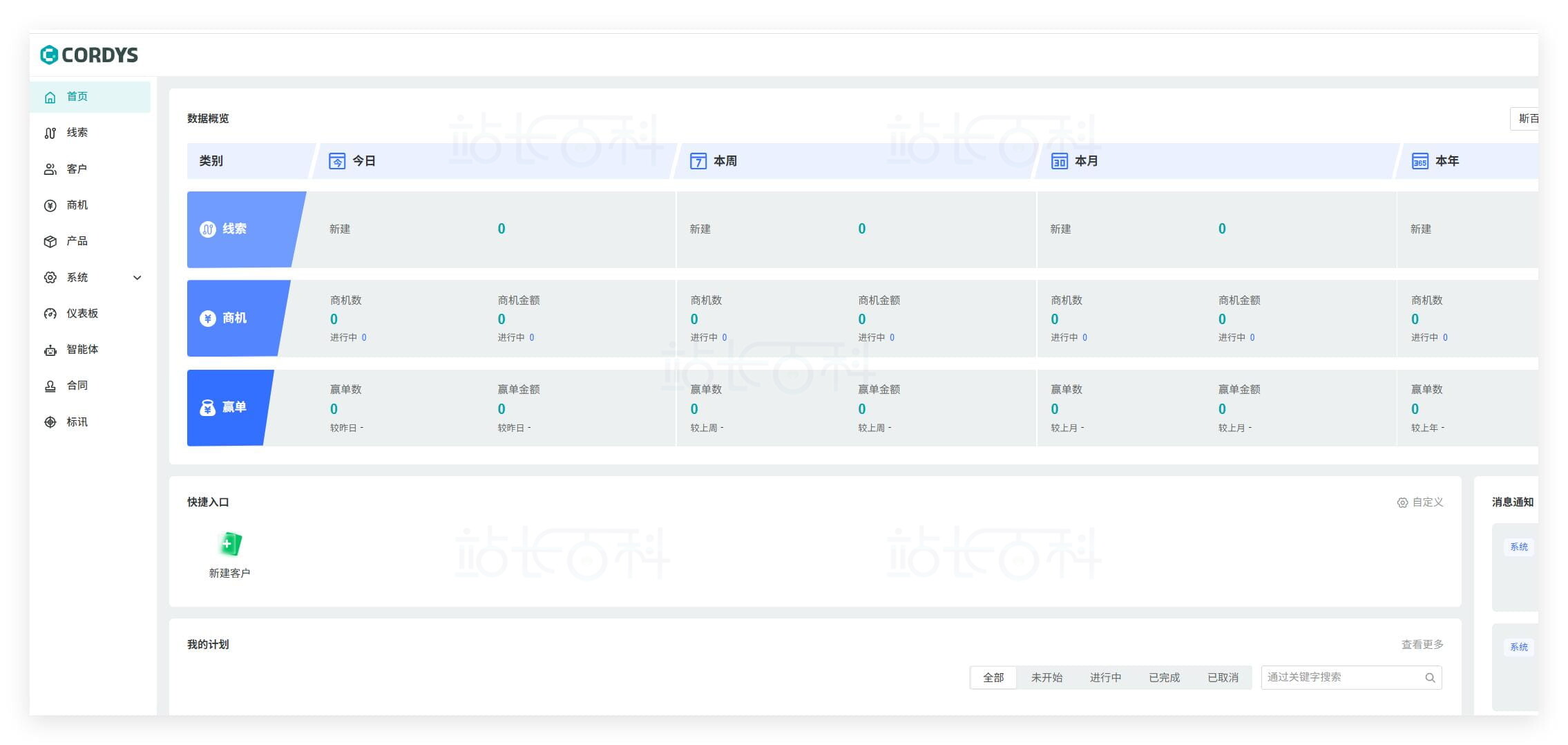Open the 智能体 agent robot icon
Image resolution: width=1568 pixels, height=745 pixels.
pyautogui.click(x=50, y=350)
